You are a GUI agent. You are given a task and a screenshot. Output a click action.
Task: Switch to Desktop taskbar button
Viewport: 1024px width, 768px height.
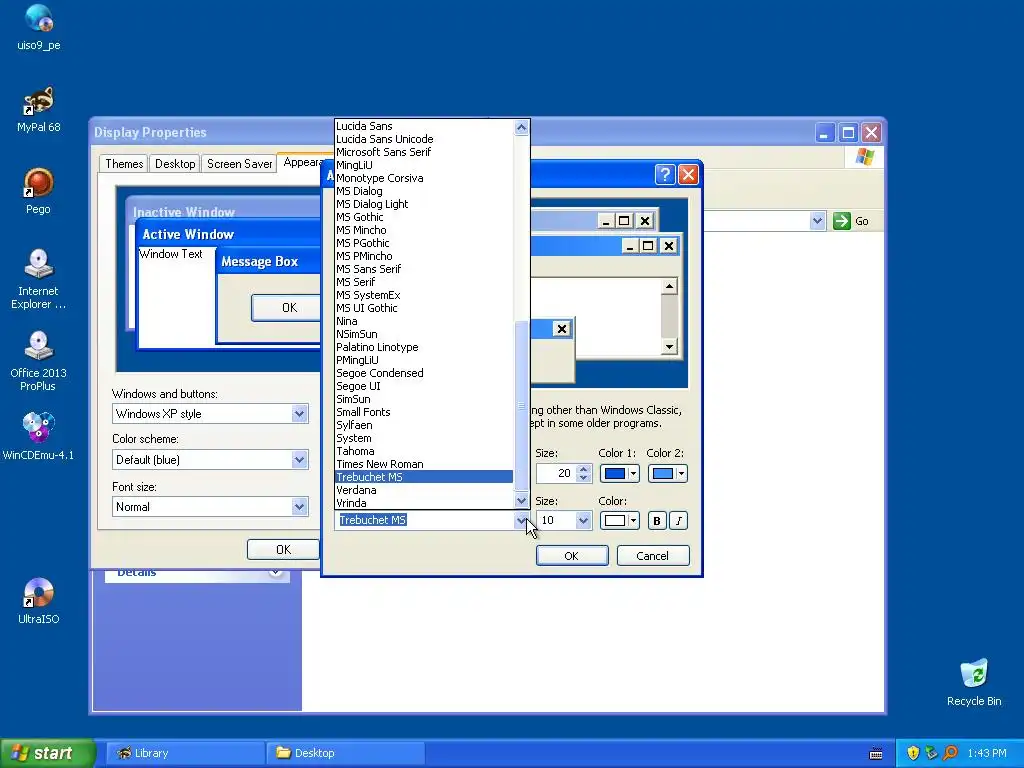[345, 753]
